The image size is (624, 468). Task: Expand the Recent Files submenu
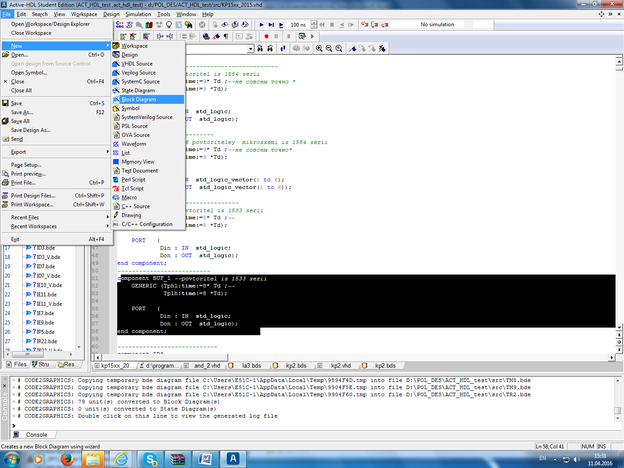tap(25, 216)
